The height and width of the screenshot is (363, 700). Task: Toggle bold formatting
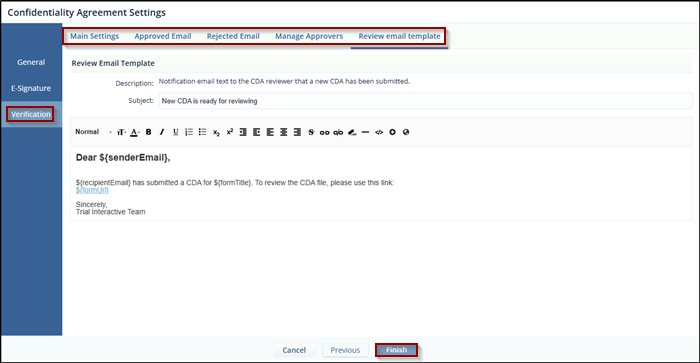tap(149, 132)
